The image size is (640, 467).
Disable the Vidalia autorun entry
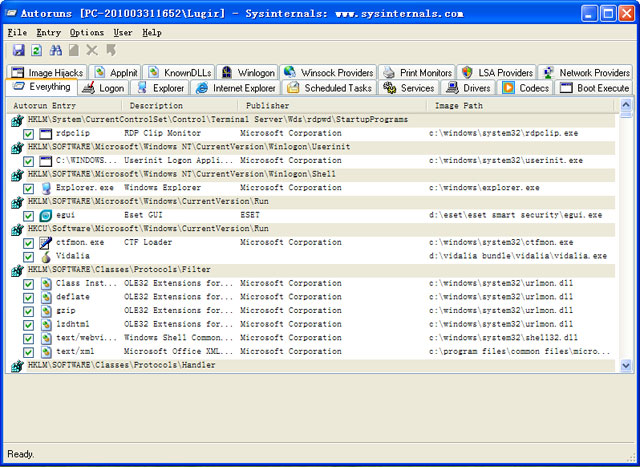point(28,257)
